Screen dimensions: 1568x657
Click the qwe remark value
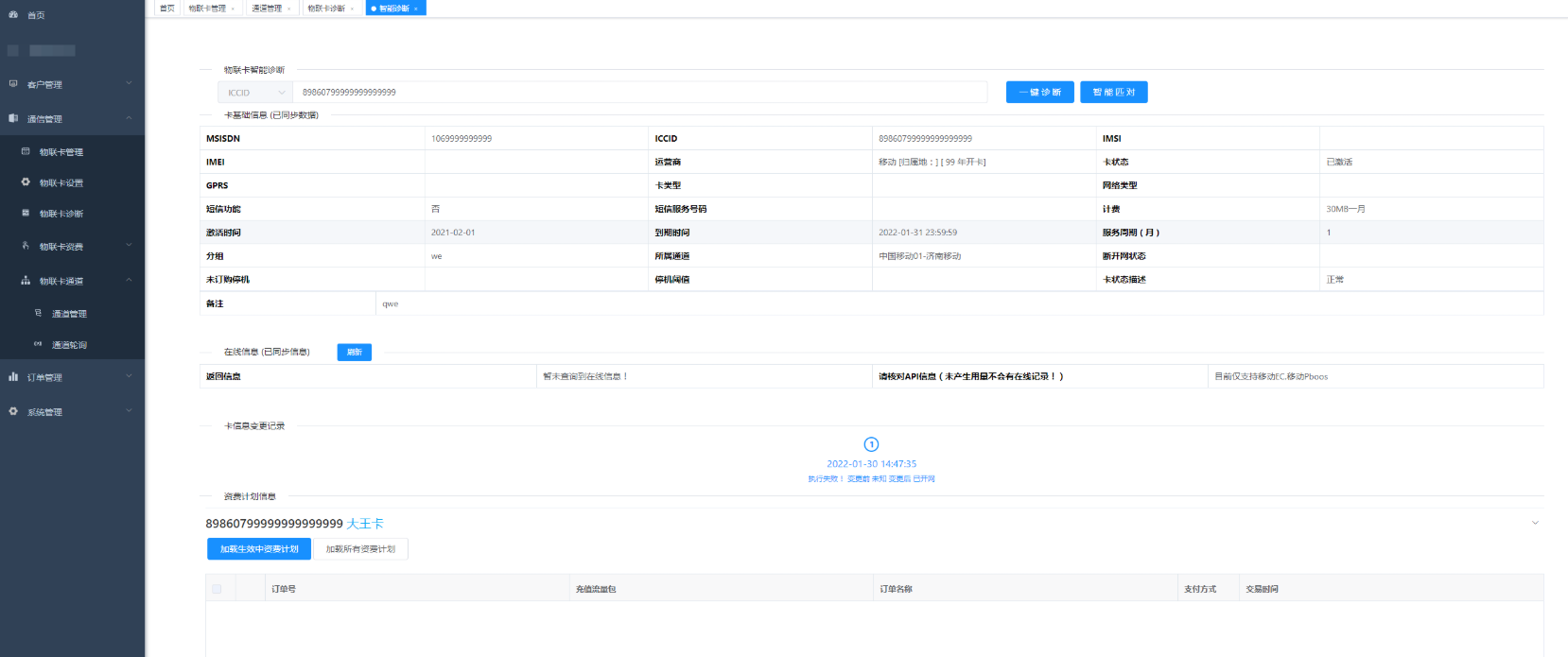[x=391, y=304]
